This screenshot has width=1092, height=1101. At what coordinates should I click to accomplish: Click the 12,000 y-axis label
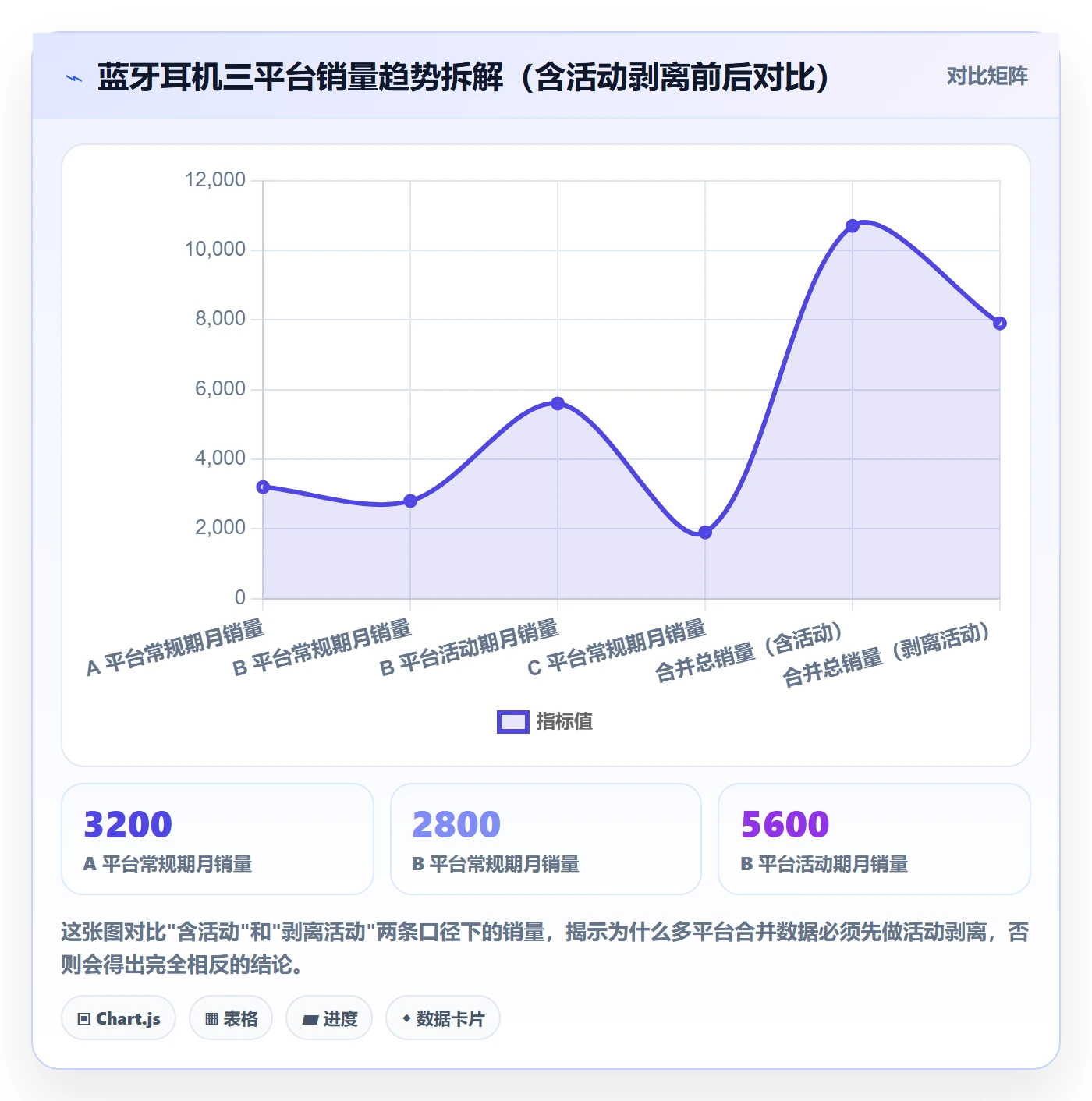(x=215, y=180)
